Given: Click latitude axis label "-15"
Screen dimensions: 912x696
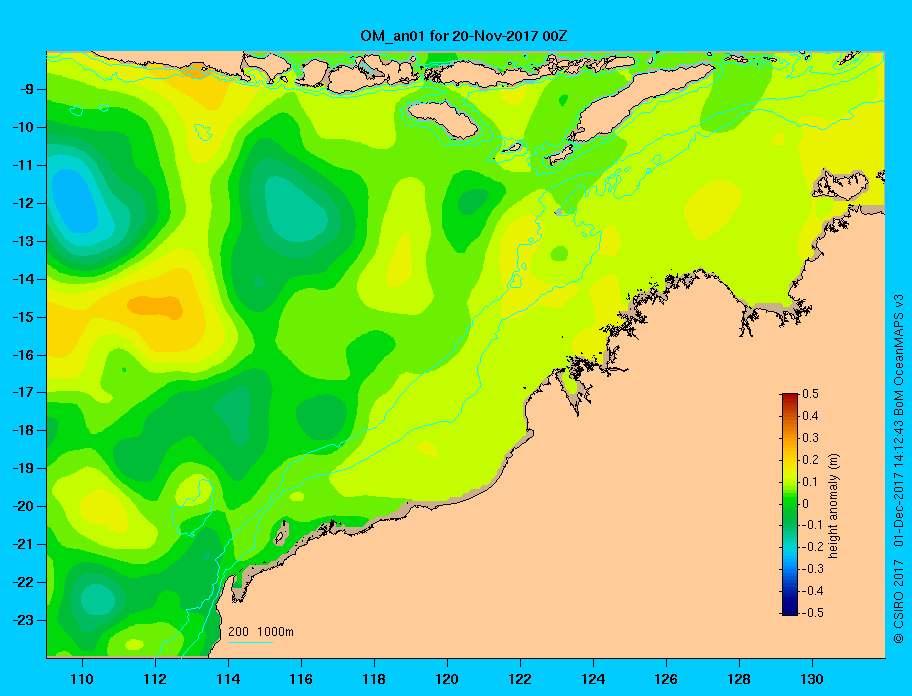Looking at the screenshot, I should (23, 317).
